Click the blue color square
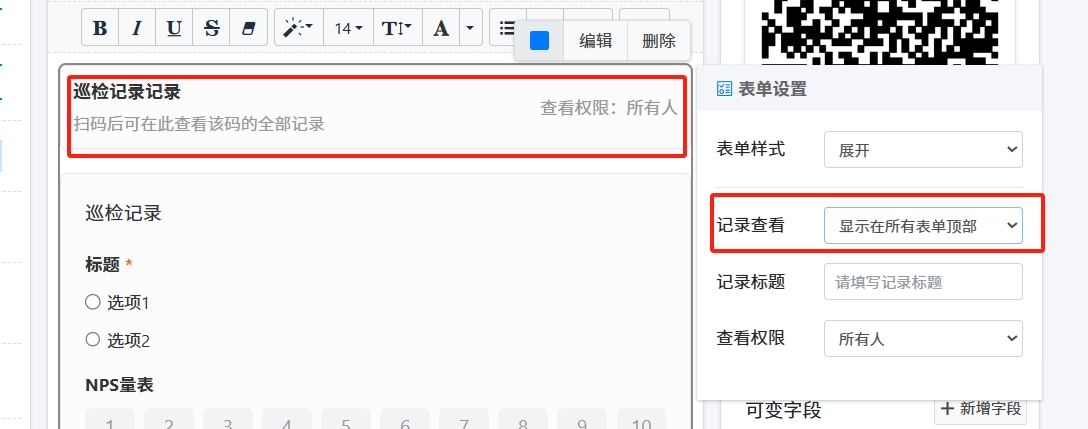Viewport: 1088px width, 429px height. [x=539, y=41]
